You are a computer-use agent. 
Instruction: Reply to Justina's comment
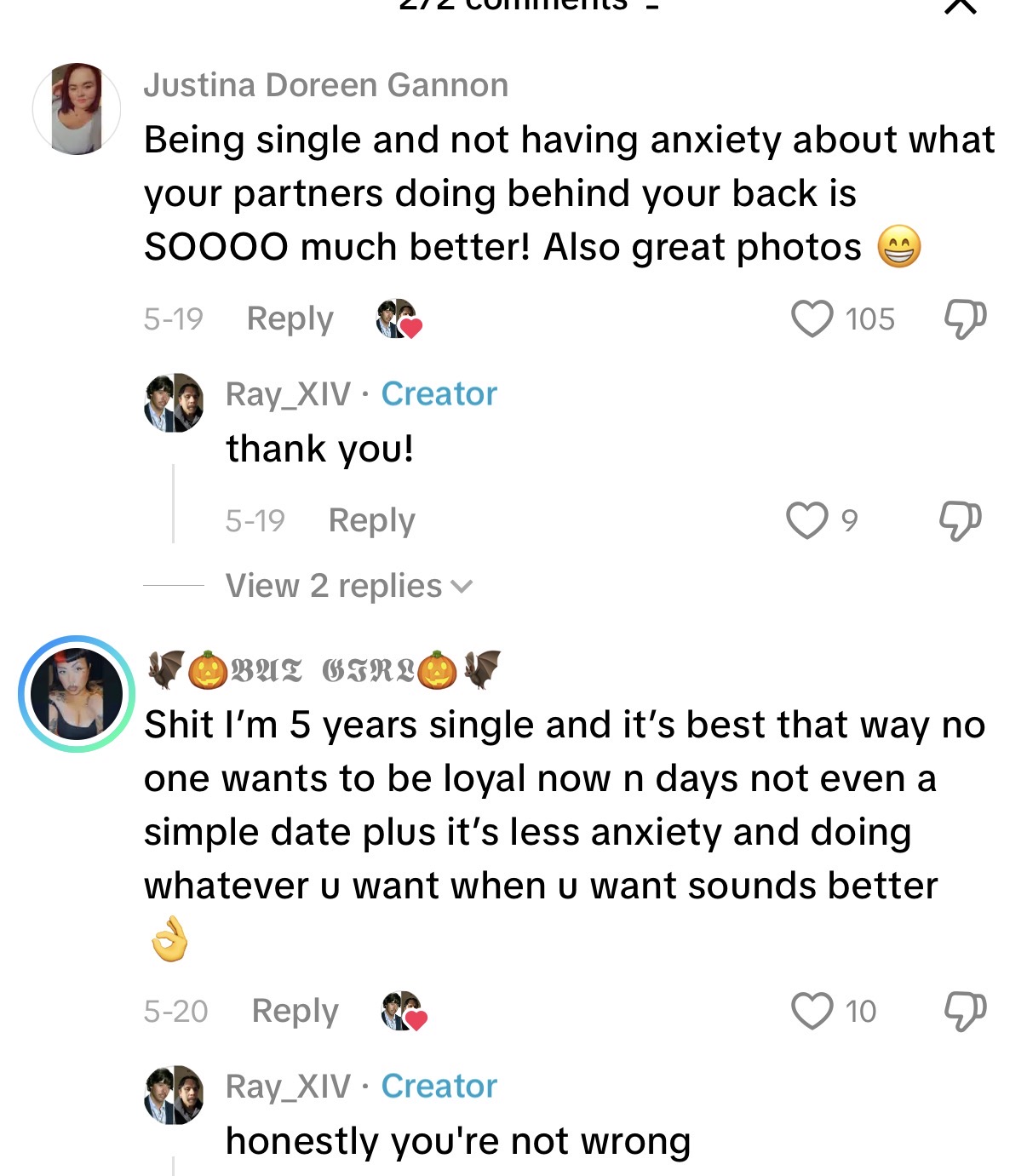tap(290, 318)
